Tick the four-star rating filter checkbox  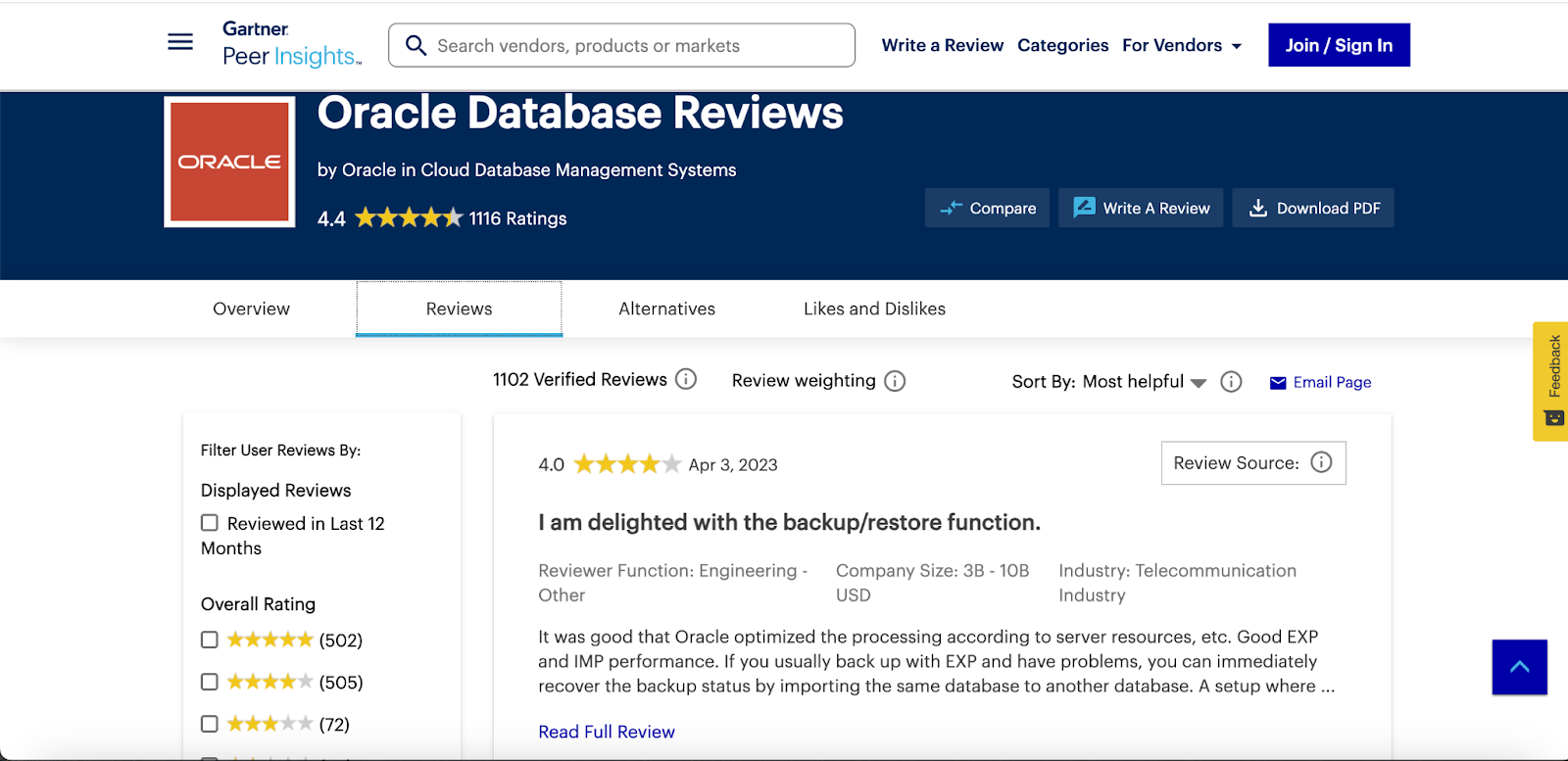click(210, 682)
